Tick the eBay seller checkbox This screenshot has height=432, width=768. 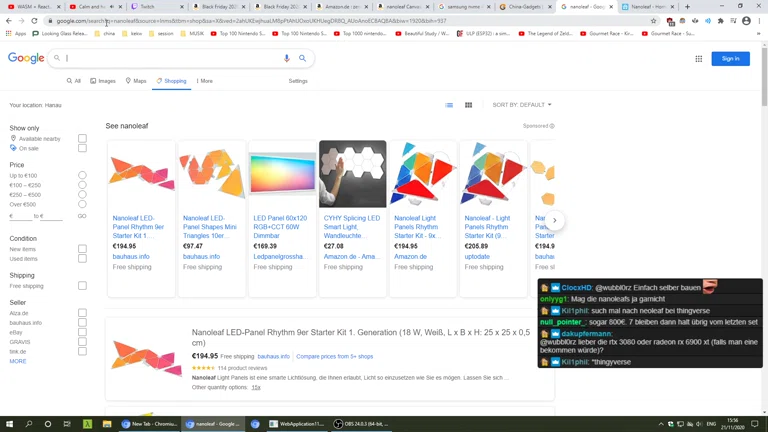click(82, 332)
